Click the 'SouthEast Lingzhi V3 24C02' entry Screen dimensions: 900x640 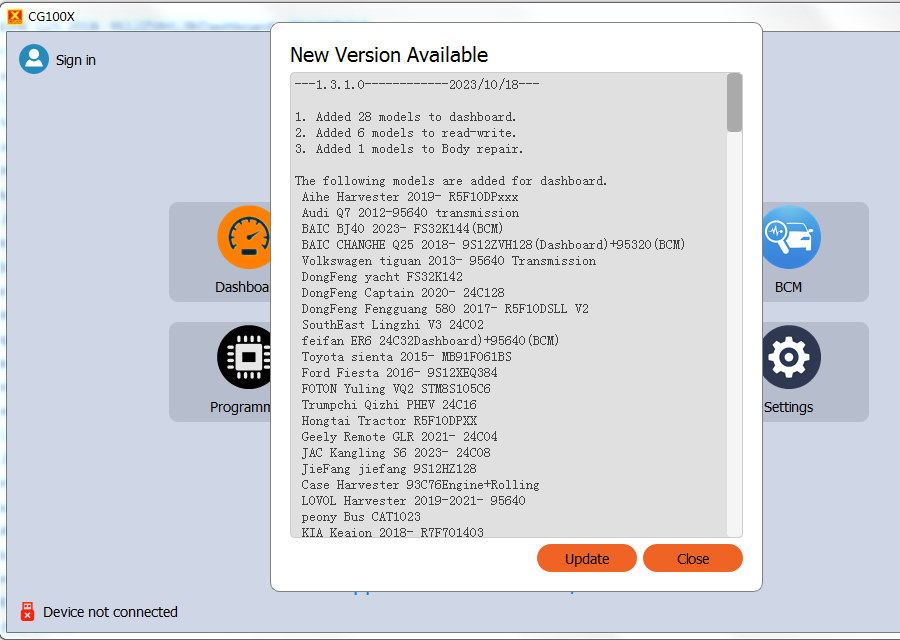(x=393, y=326)
